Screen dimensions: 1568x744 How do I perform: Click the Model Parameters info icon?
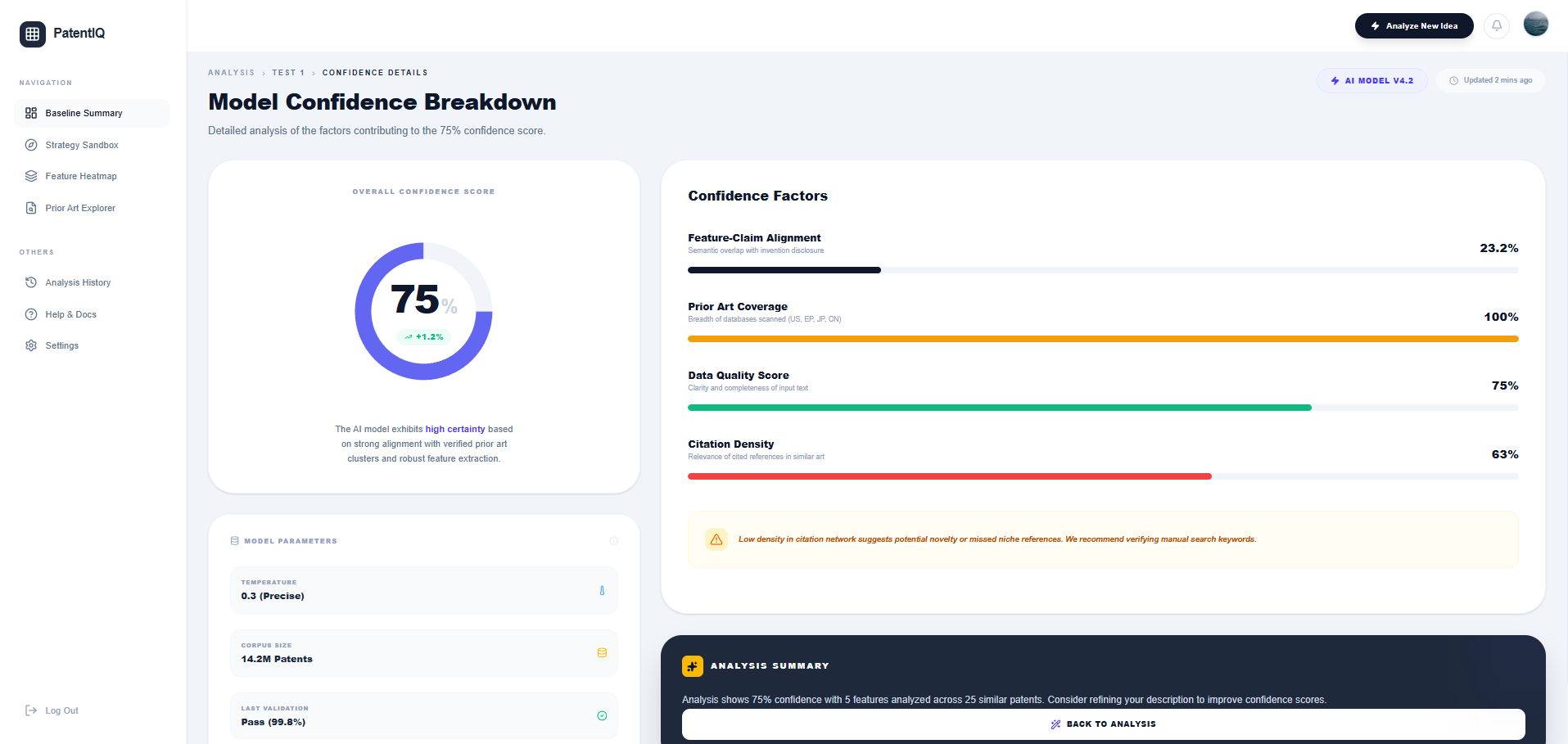click(x=613, y=541)
